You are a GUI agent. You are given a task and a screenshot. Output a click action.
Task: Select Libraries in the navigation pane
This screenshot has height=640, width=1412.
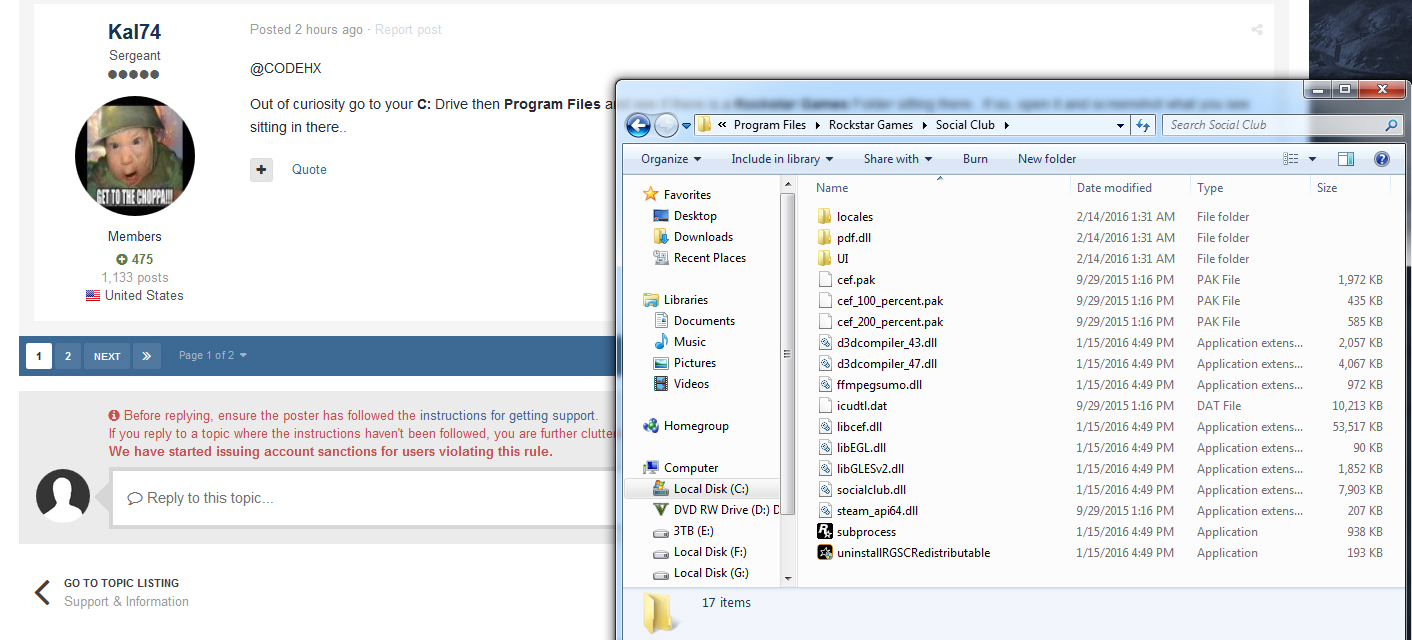tap(685, 300)
